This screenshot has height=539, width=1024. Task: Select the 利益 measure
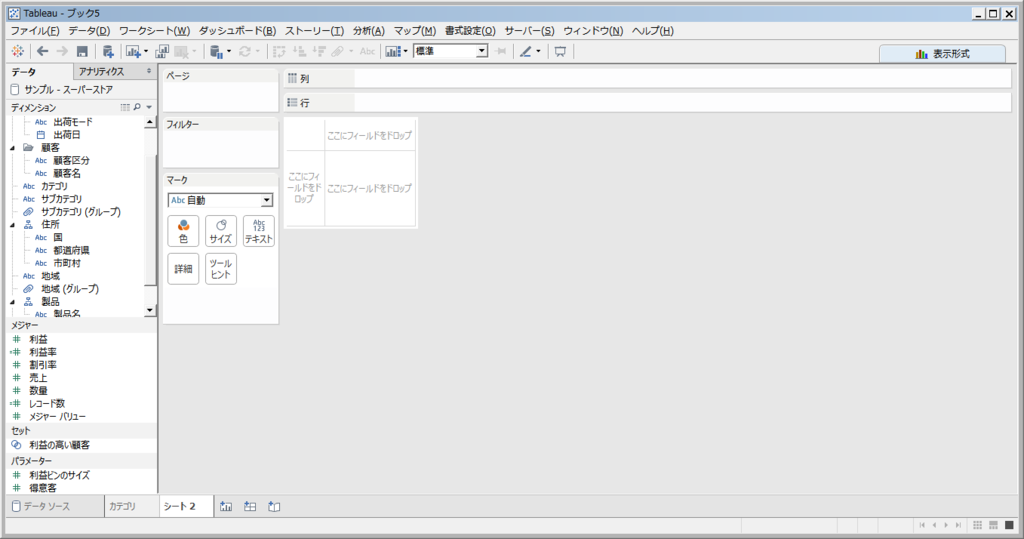[x=38, y=339]
